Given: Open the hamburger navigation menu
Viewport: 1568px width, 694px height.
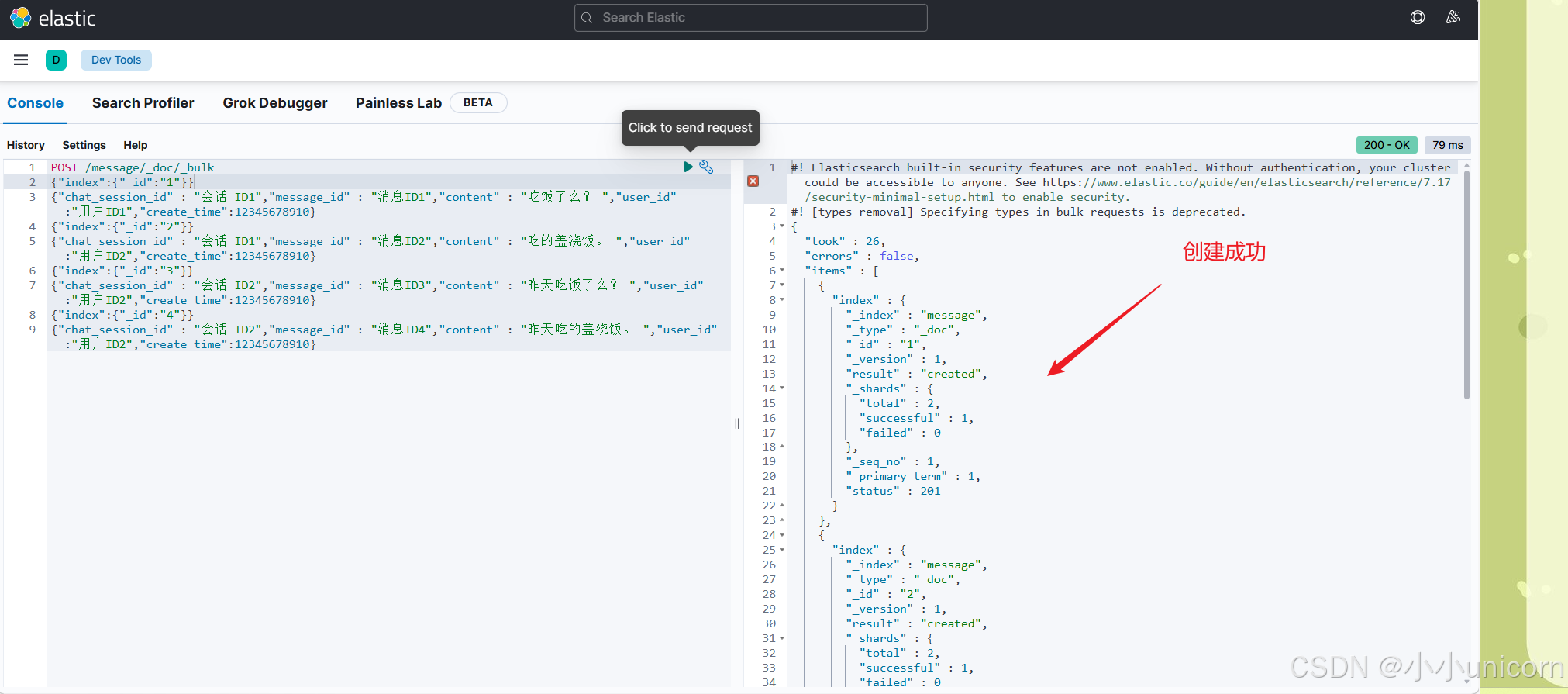Looking at the screenshot, I should (21, 60).
